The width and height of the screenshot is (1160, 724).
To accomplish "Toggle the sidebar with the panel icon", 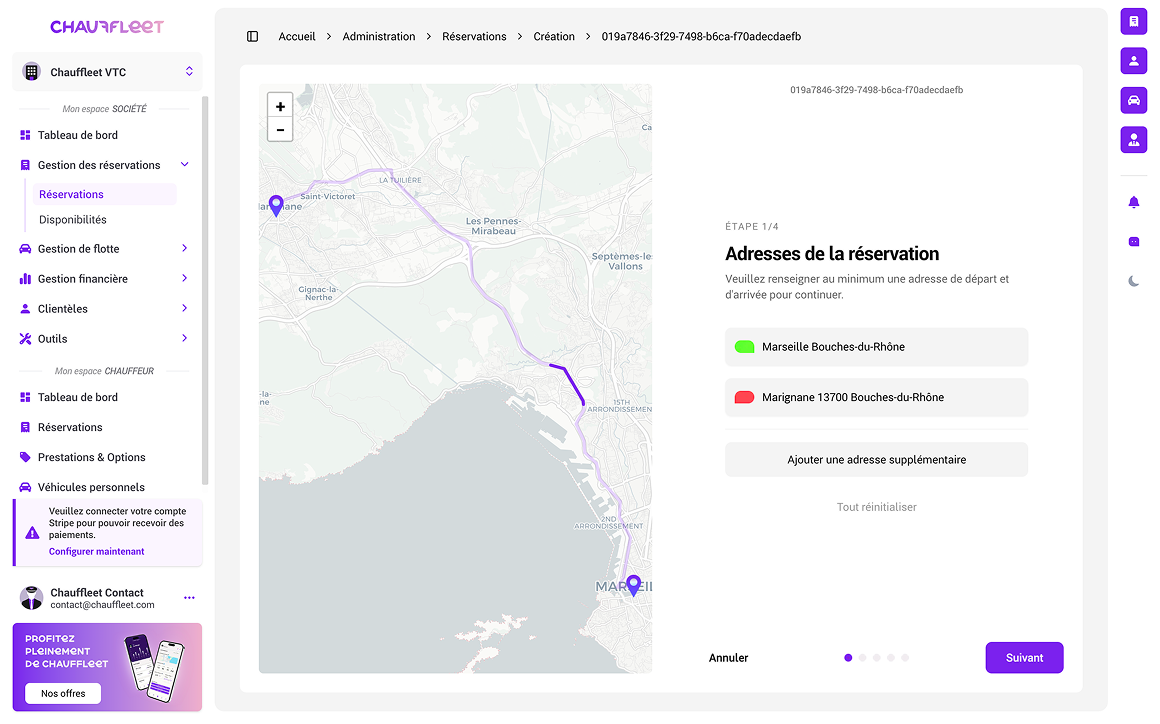I will pyautogui.click(x=252, y=36).
